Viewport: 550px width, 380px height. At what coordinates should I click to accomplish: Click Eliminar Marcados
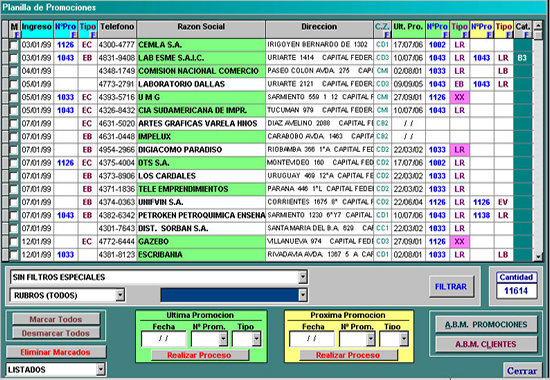[x=56, y=352]
